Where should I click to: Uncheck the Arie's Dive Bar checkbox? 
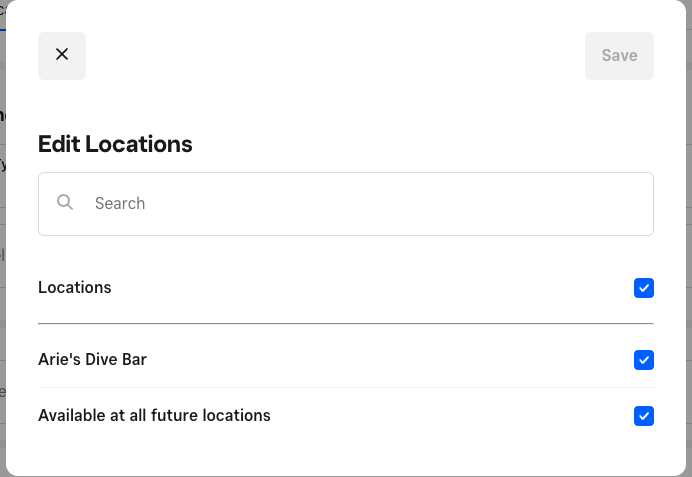644,360
